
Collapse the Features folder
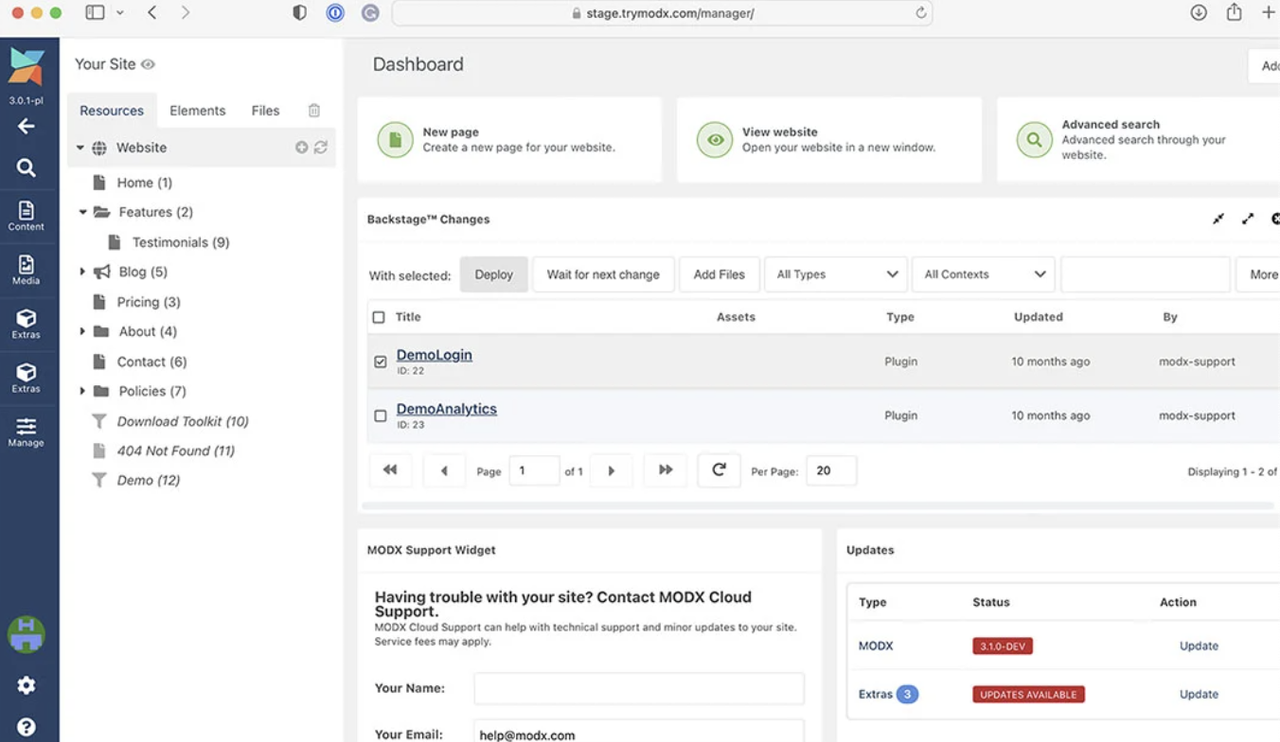click(x=83, y=212)
